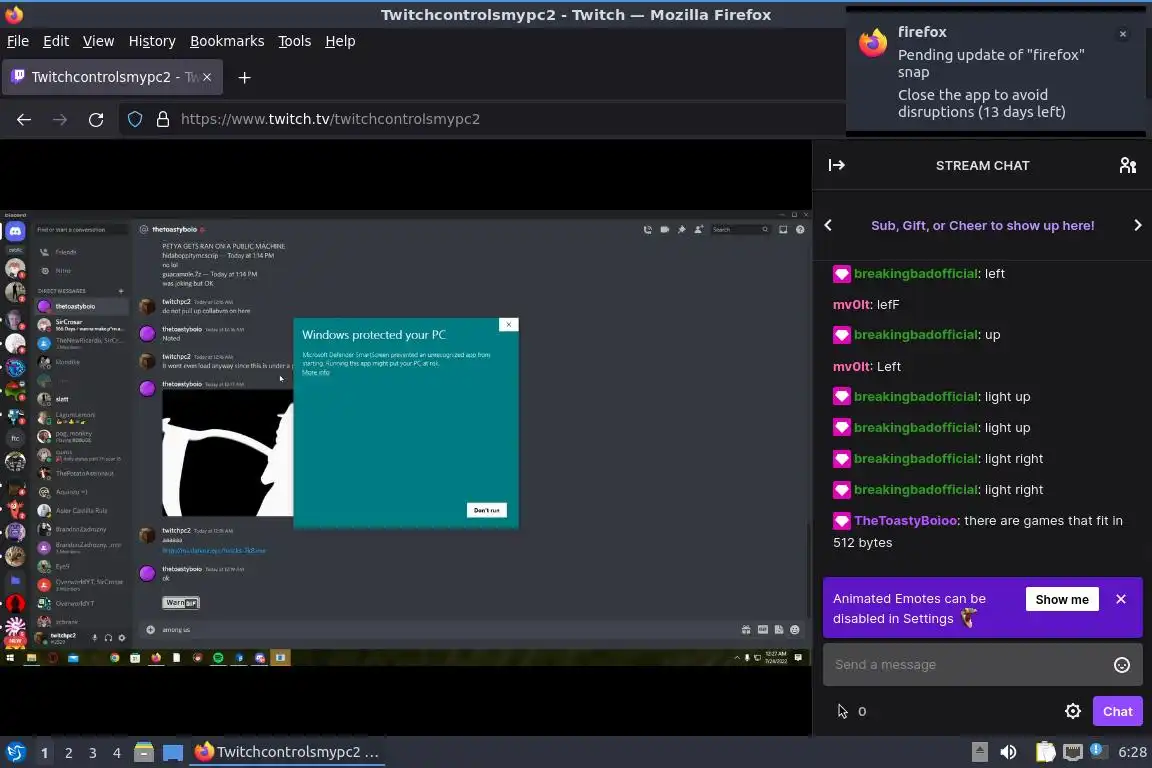The image size is (1152, 768).
Task: Go back in Firefox
Action: coord(24,119)
